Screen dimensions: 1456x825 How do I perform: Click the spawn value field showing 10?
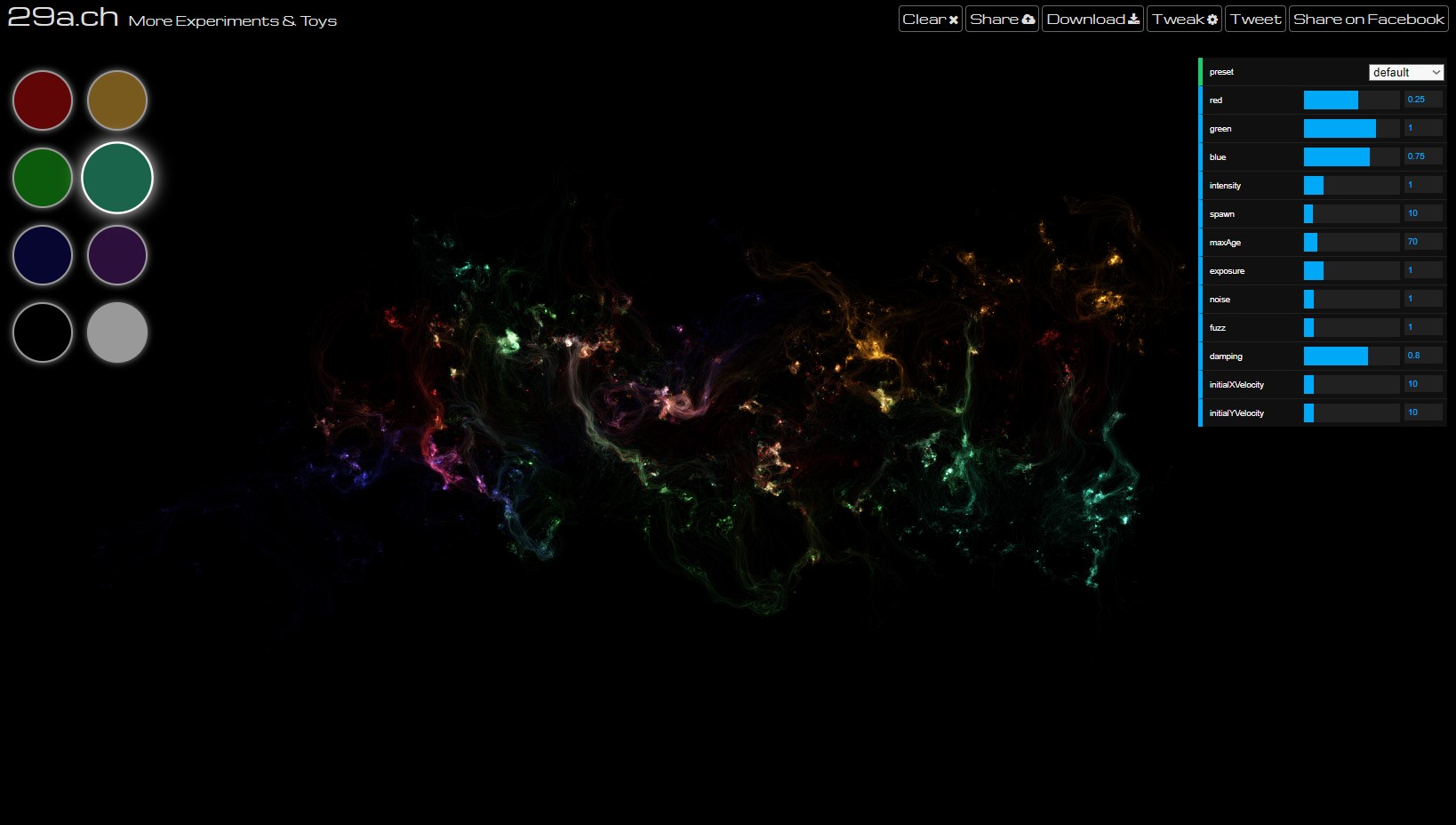pyautogui.click(x=1423, y=213)
